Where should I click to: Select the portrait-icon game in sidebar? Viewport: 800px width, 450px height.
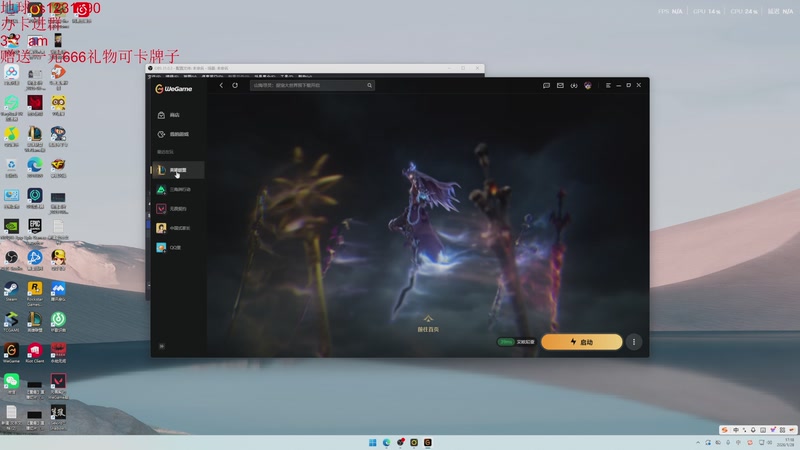coord(179,228)
